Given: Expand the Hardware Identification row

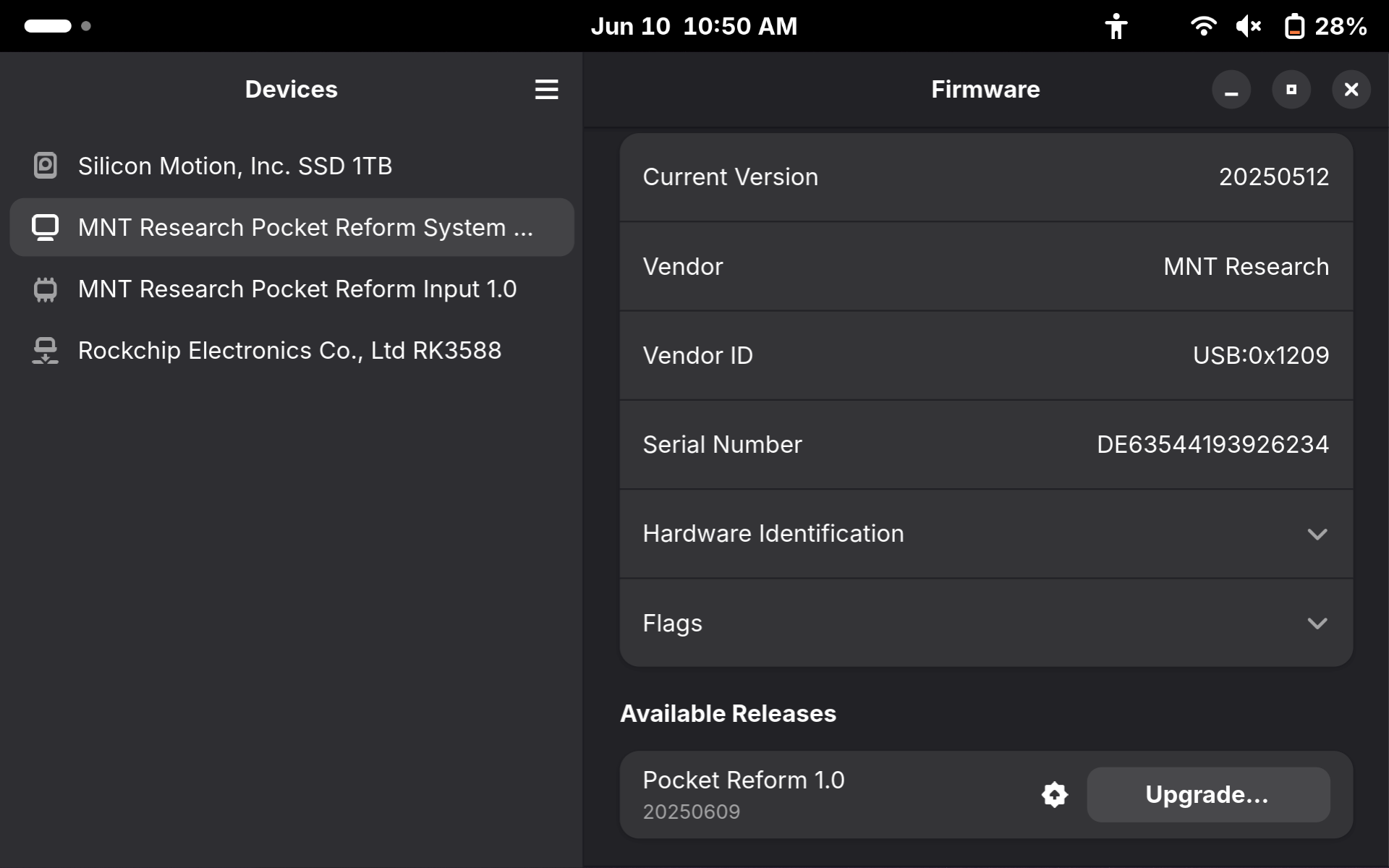Looking at the screenshot, I should tap(986, 534).
